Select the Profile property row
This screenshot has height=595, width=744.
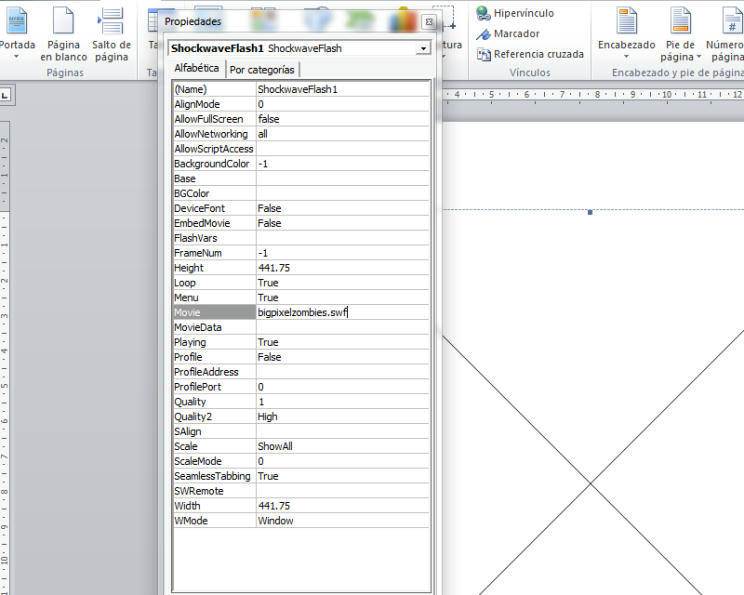click(301, 357)
